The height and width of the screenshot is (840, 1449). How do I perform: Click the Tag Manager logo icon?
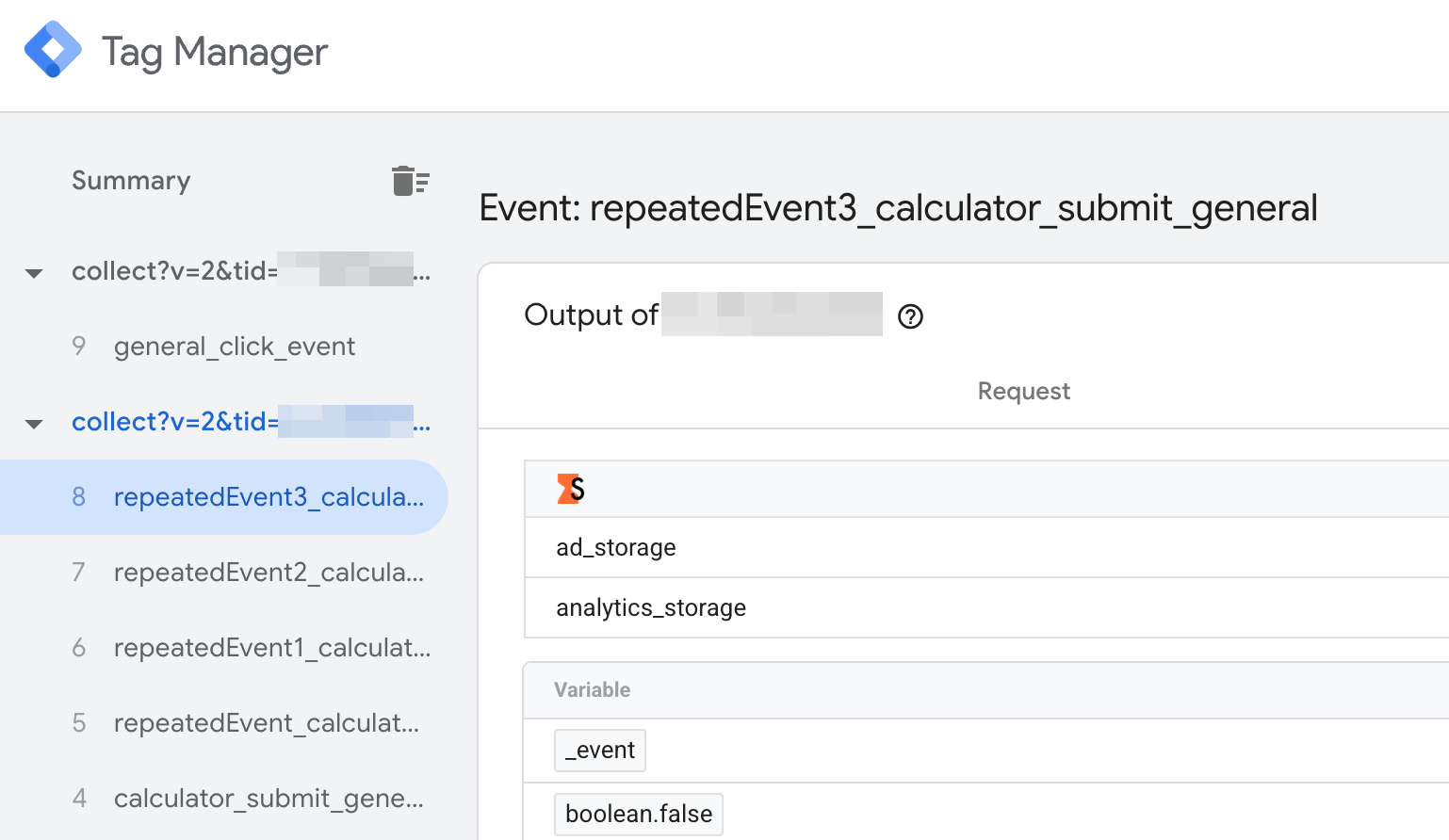pyautogui.click(x=53, y=50)
